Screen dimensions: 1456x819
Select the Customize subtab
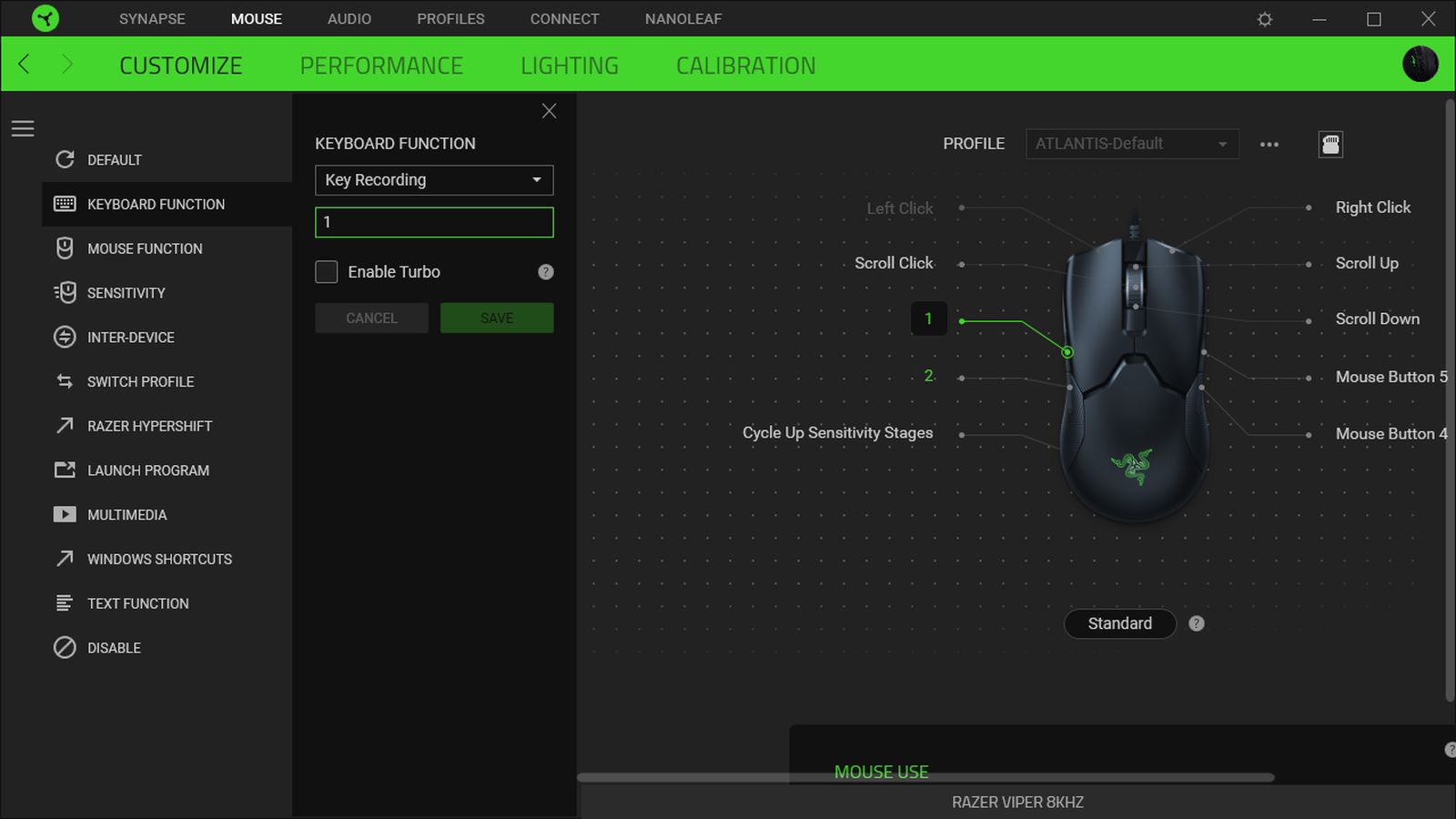(181, 66)
